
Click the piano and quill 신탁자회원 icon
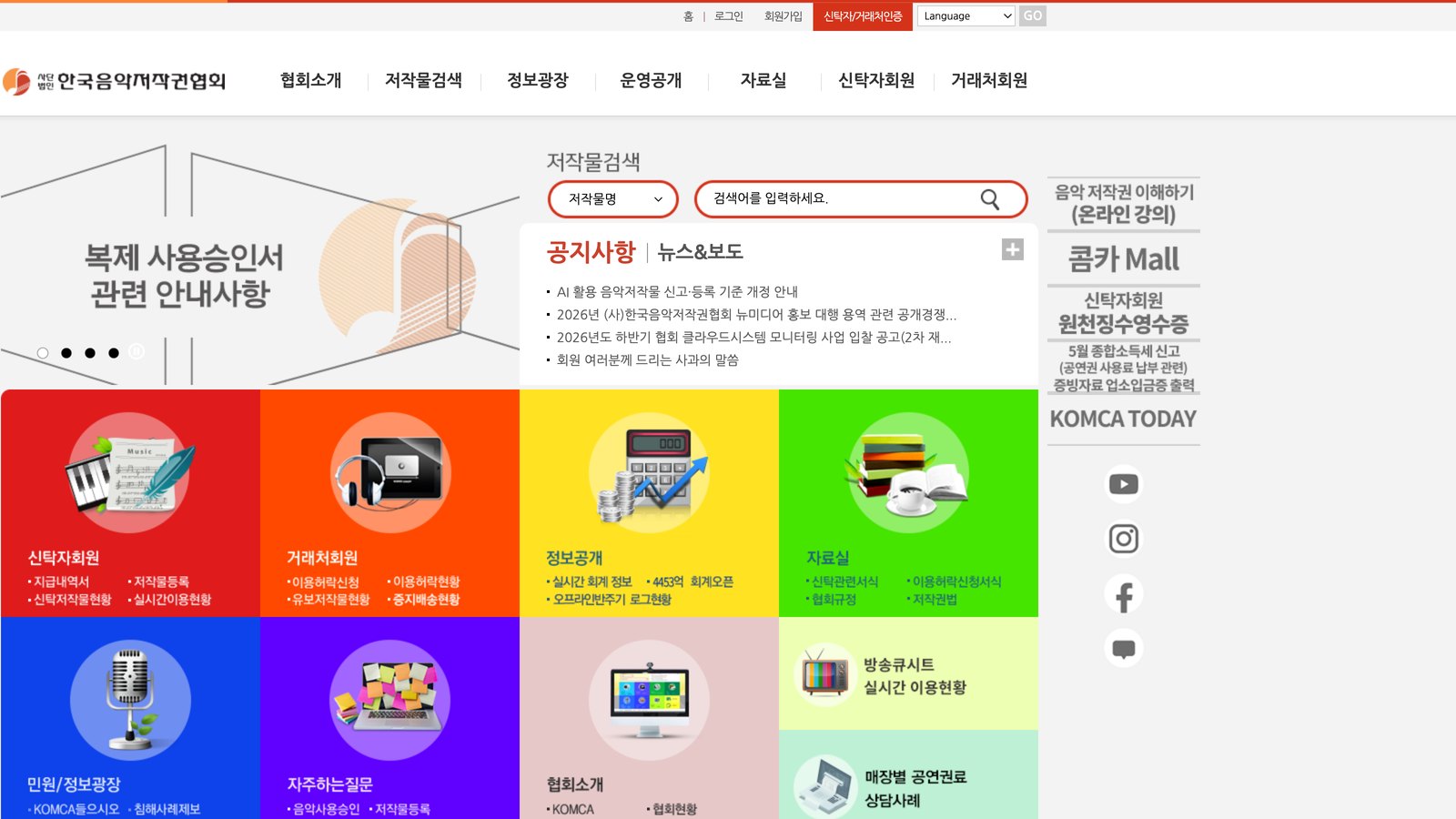click(130, 473)
